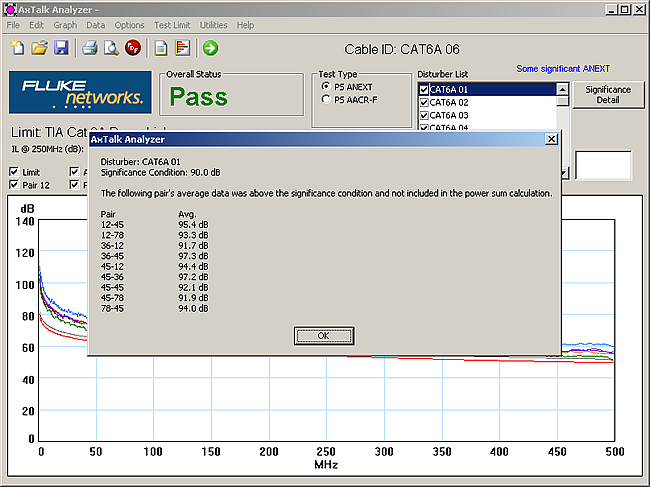Click the Cable ID: CAT6A 06 label
This screenshot has height=487, width=650.
click(402, 50)
